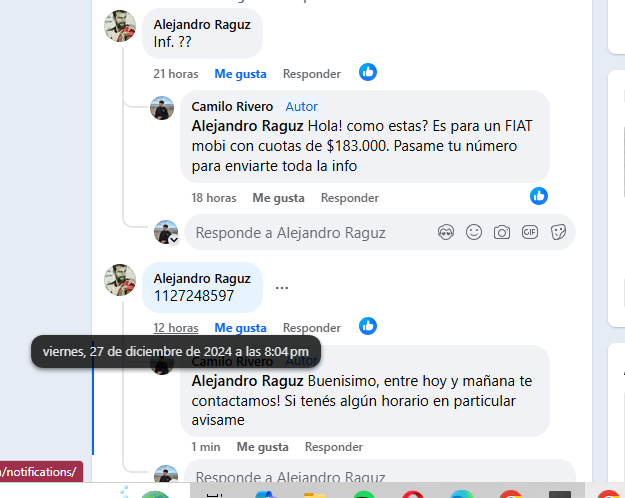
Task: Open Alejandro Raguz profile from first comment name
Action: click(x=202, y=24)
